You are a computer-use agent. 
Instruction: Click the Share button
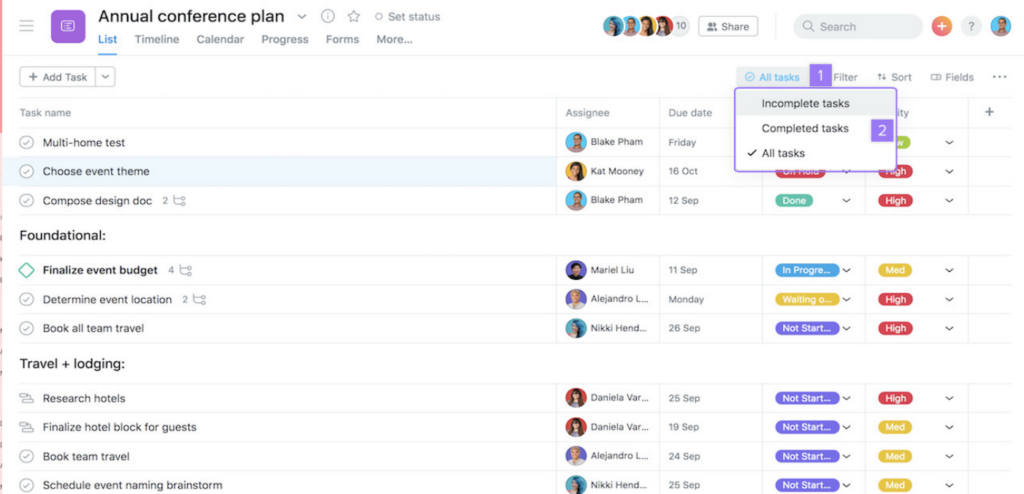(727, 27)
